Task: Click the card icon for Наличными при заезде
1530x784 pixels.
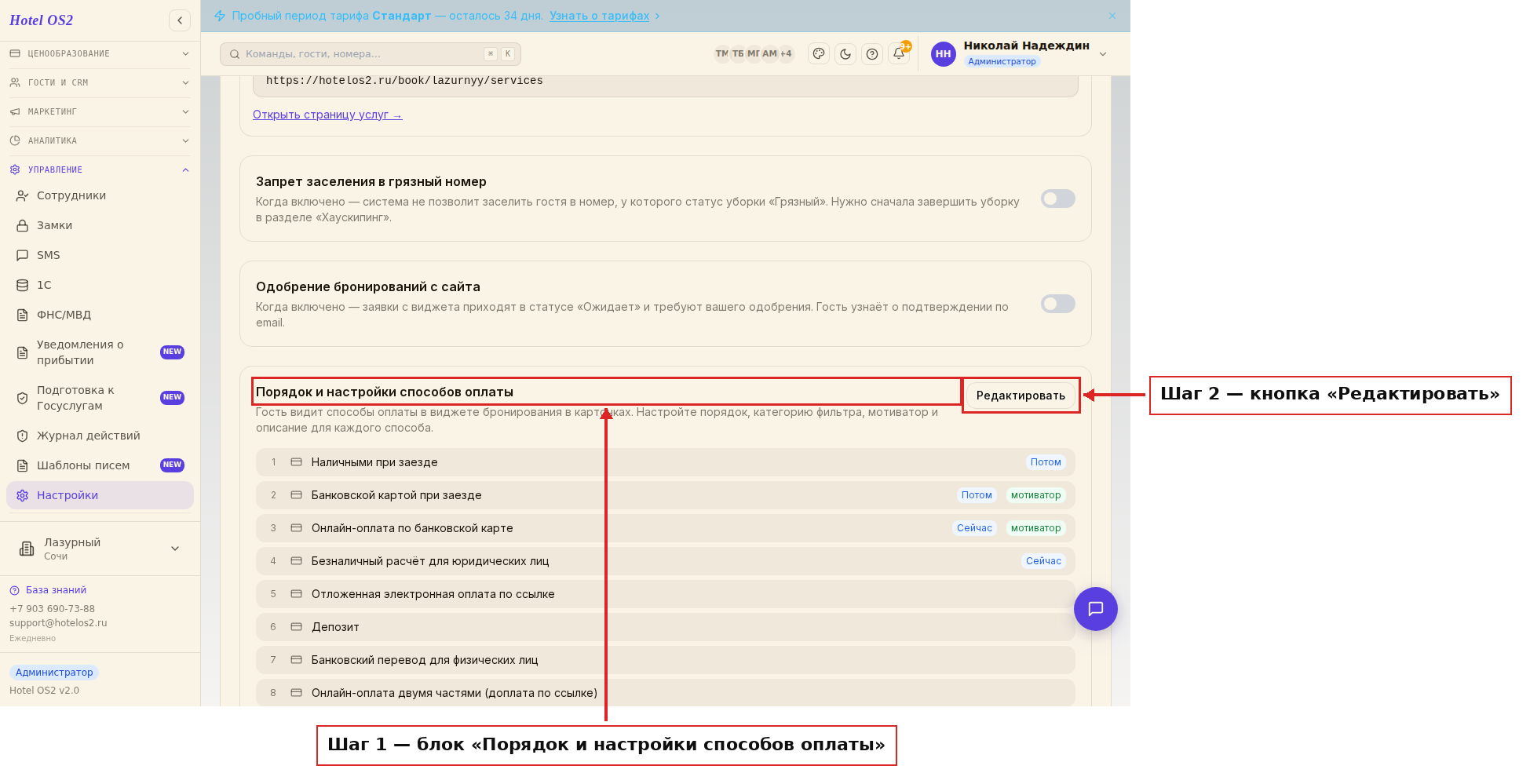Action: click(297, 462)
